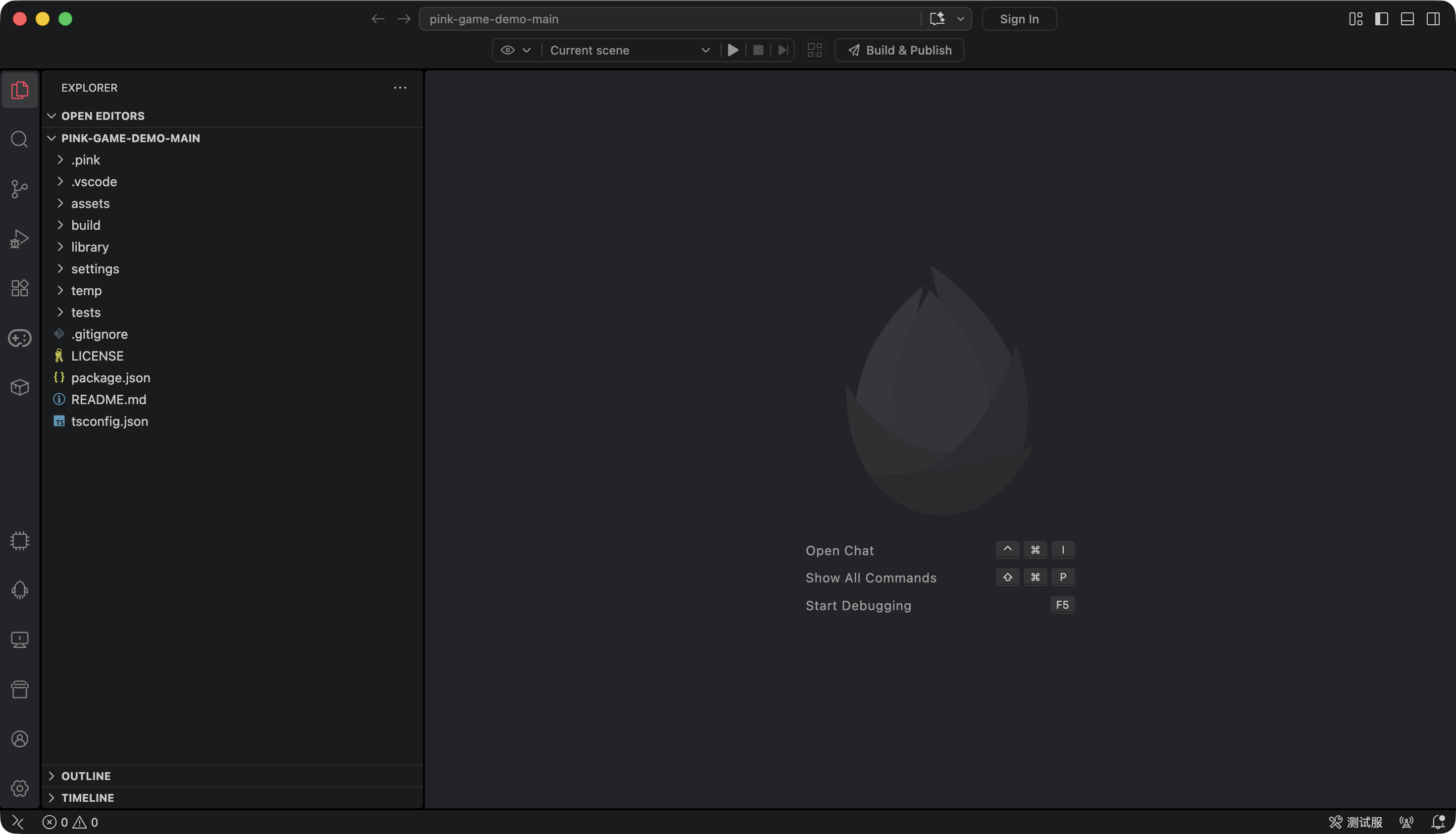Image resolution: width=1456 pixels, height=834 pixels.
Task: Click the notifications bell in status bar
Action: click(x=1438, y=823)
